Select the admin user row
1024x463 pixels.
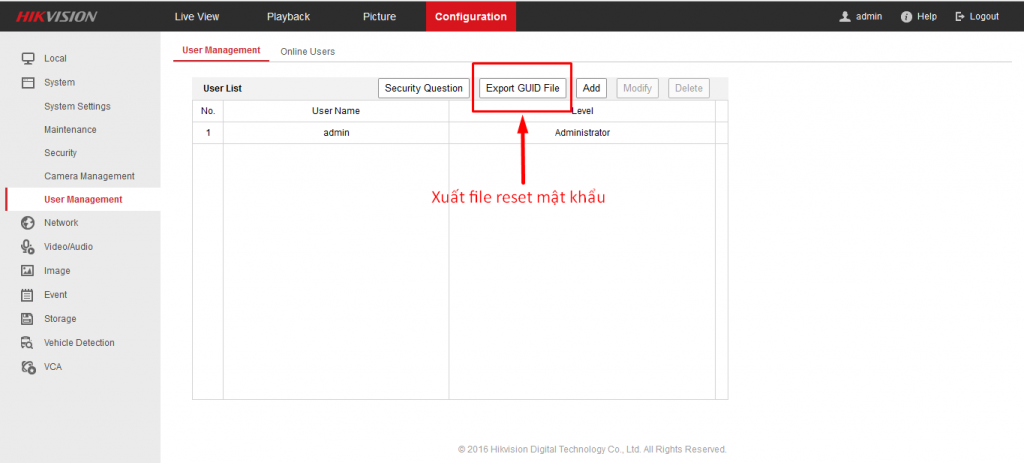(x=336, y=132)
